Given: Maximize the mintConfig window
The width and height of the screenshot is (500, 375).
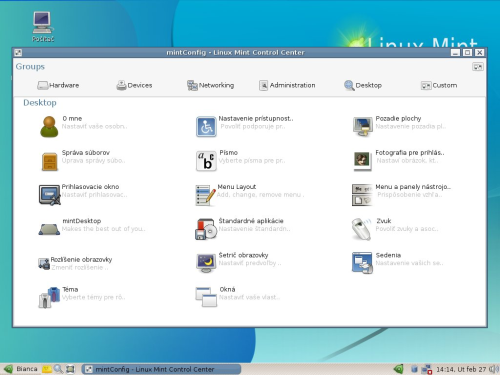Looking at the screenshot, I should click(x=467, y=53).
